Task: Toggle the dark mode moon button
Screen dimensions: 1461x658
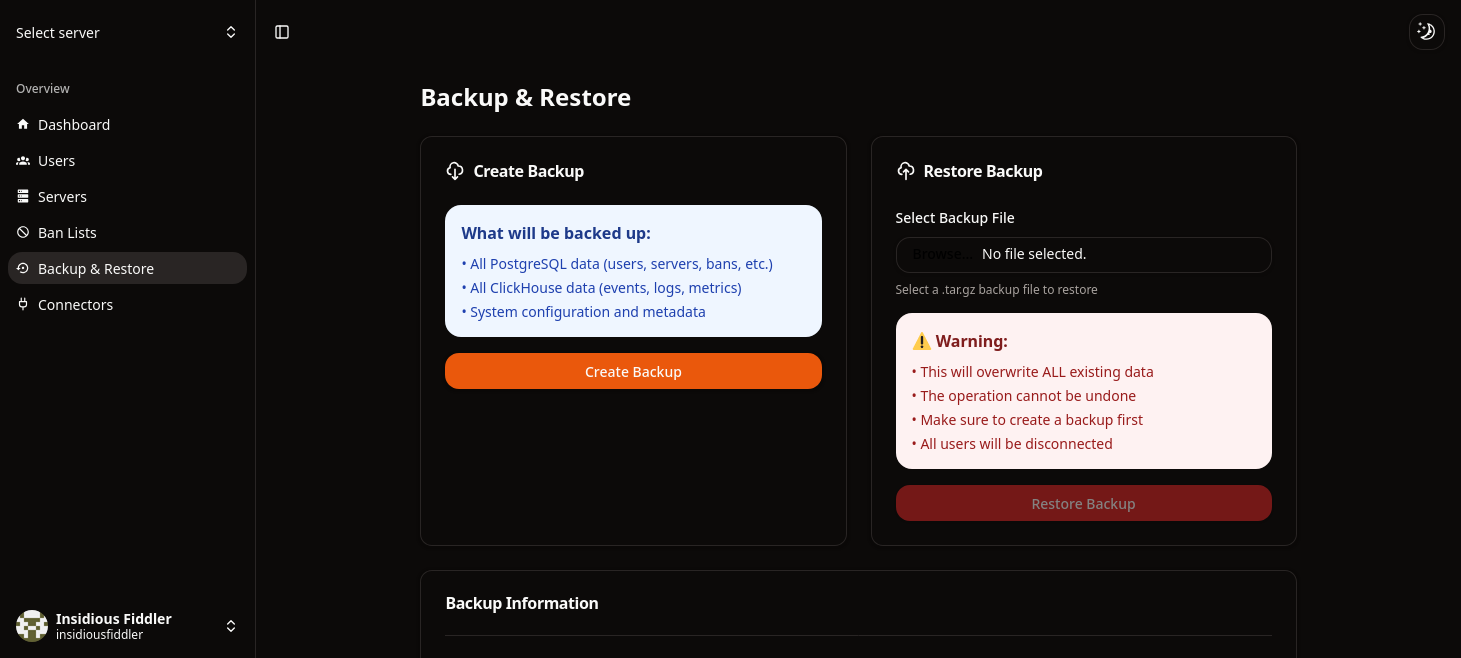Action: [x=1426, y=31]
